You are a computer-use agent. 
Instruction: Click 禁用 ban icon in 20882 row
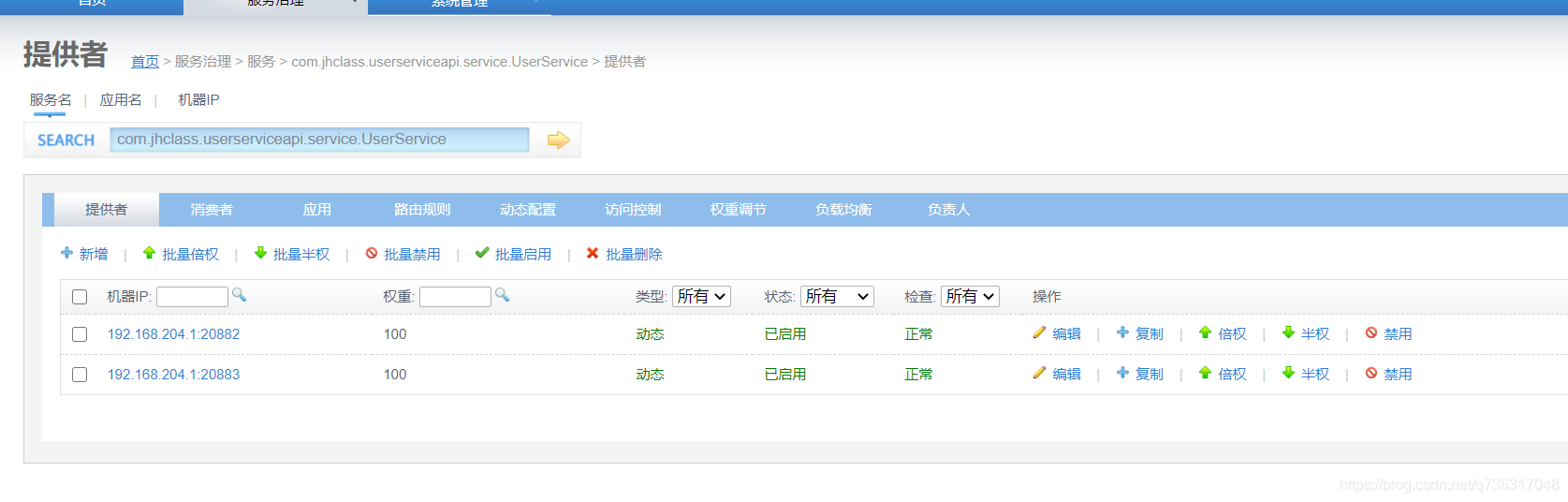pos(1371,332)
